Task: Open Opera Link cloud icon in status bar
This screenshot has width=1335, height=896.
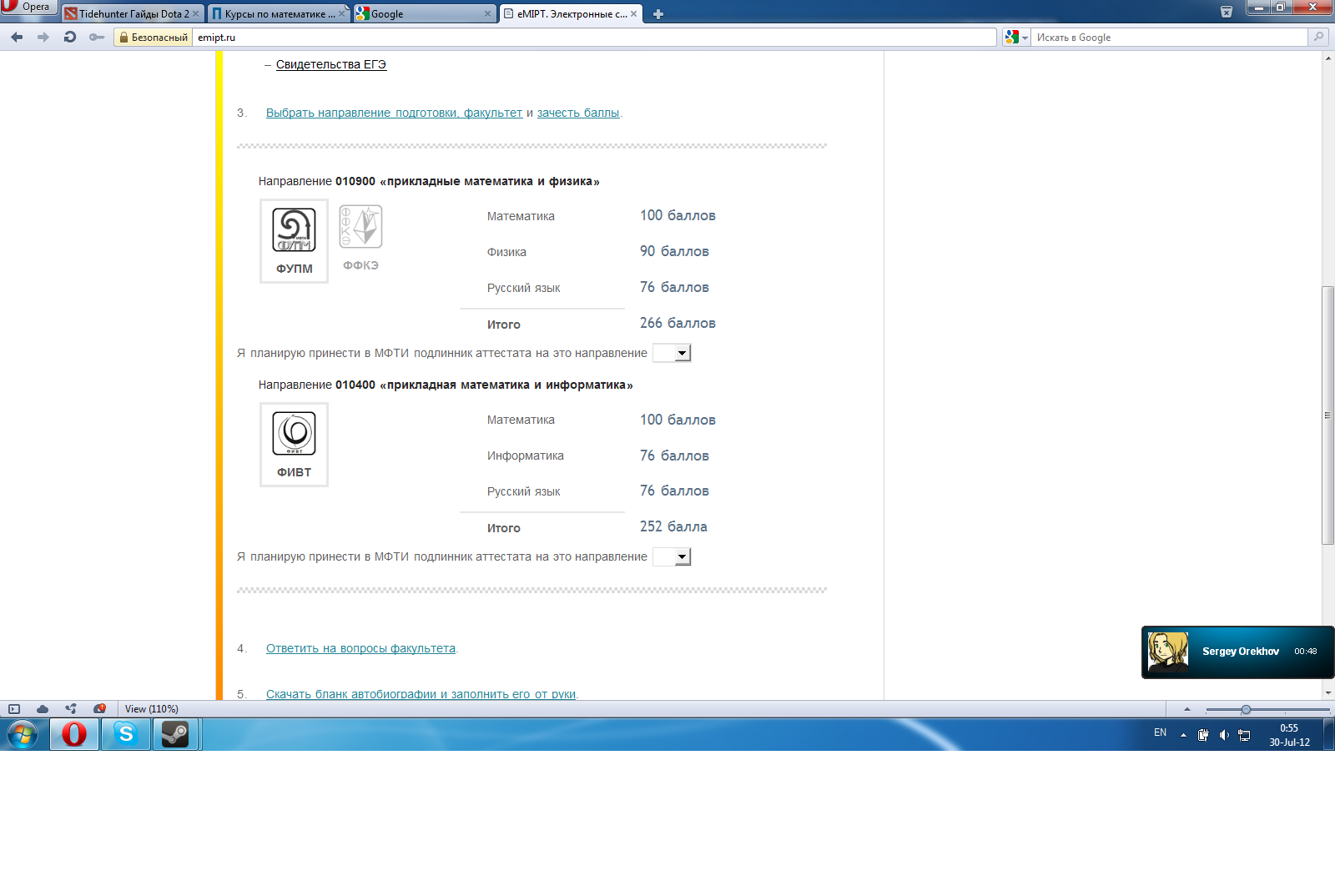Action: click(x=42, y=709)
